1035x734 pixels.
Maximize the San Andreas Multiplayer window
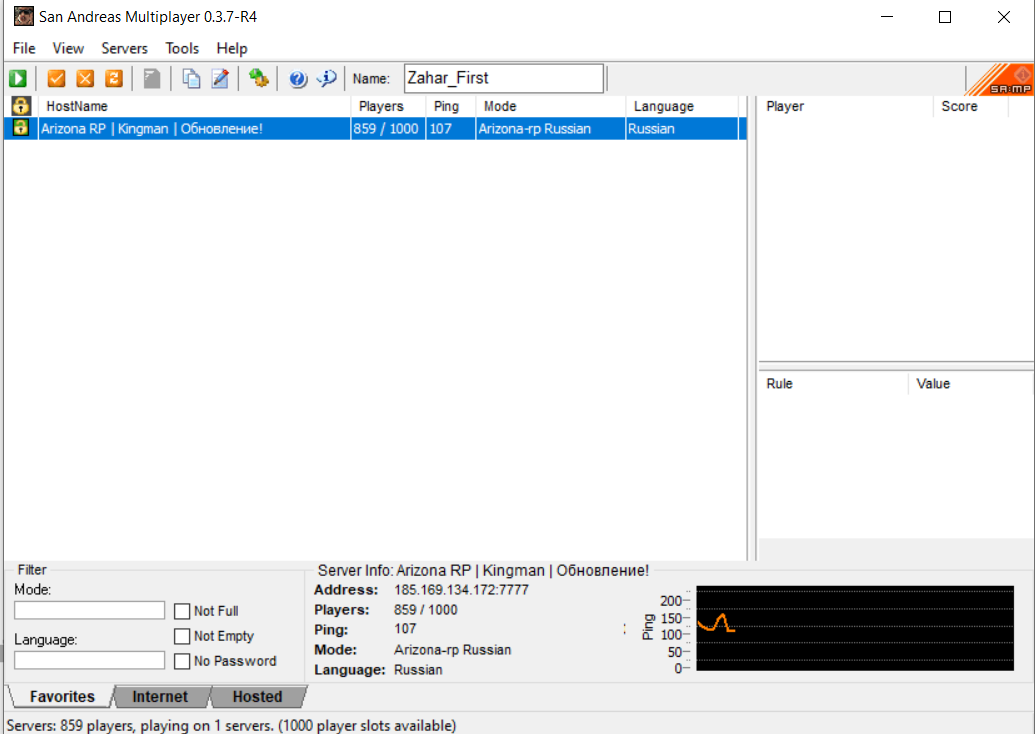click(x=945, y=17)
